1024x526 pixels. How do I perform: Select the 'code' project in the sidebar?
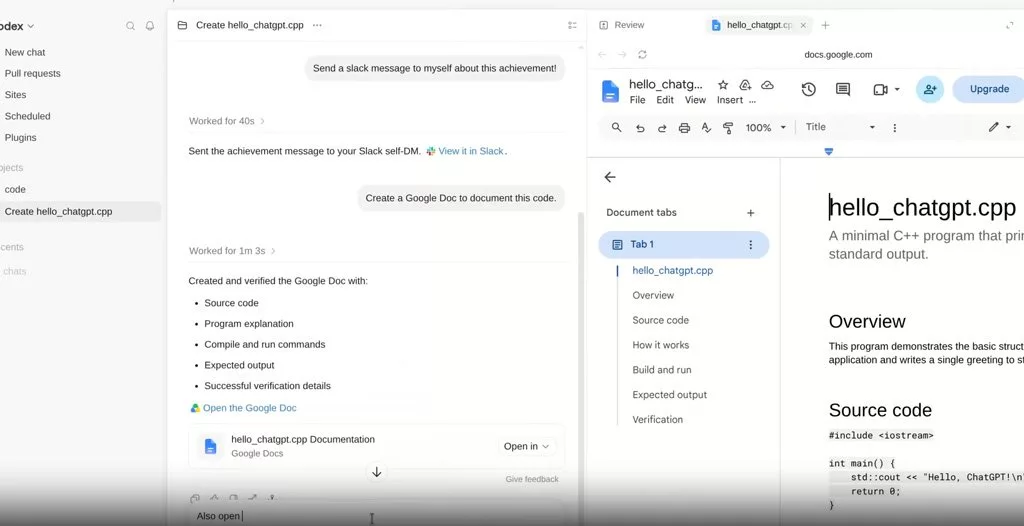click(15, 189)
